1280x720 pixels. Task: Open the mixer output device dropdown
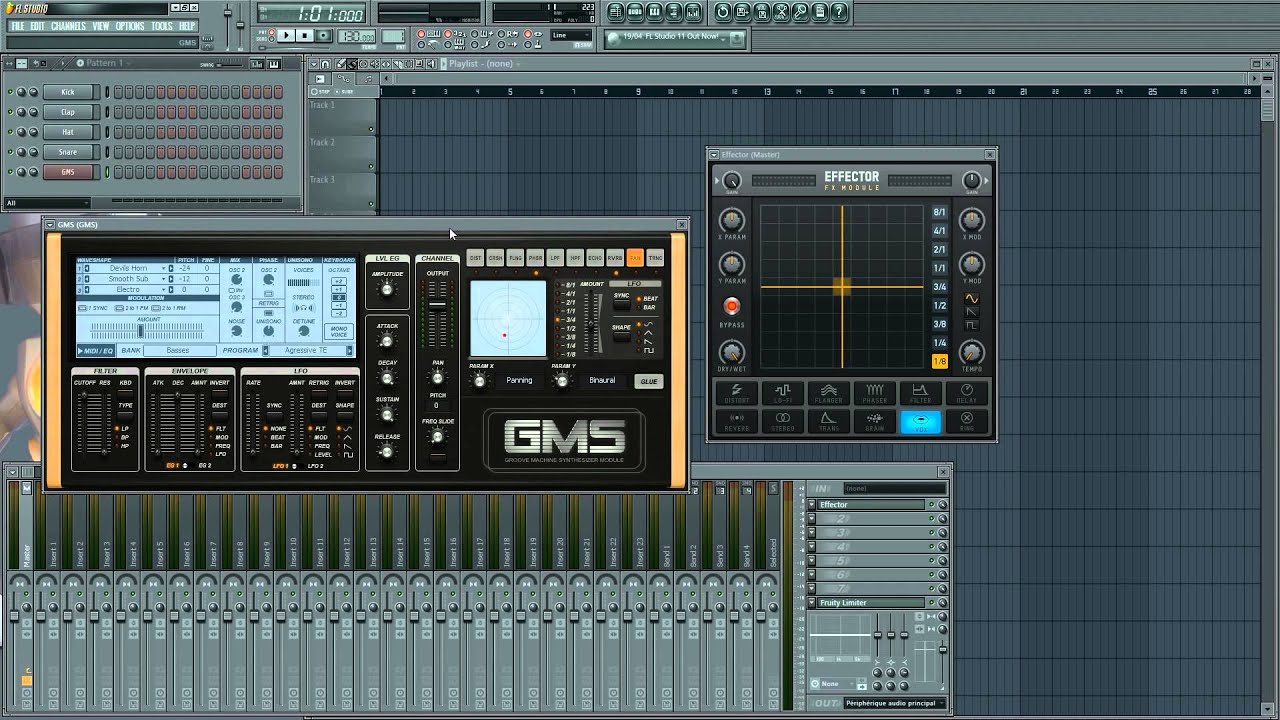coord(893,703)
